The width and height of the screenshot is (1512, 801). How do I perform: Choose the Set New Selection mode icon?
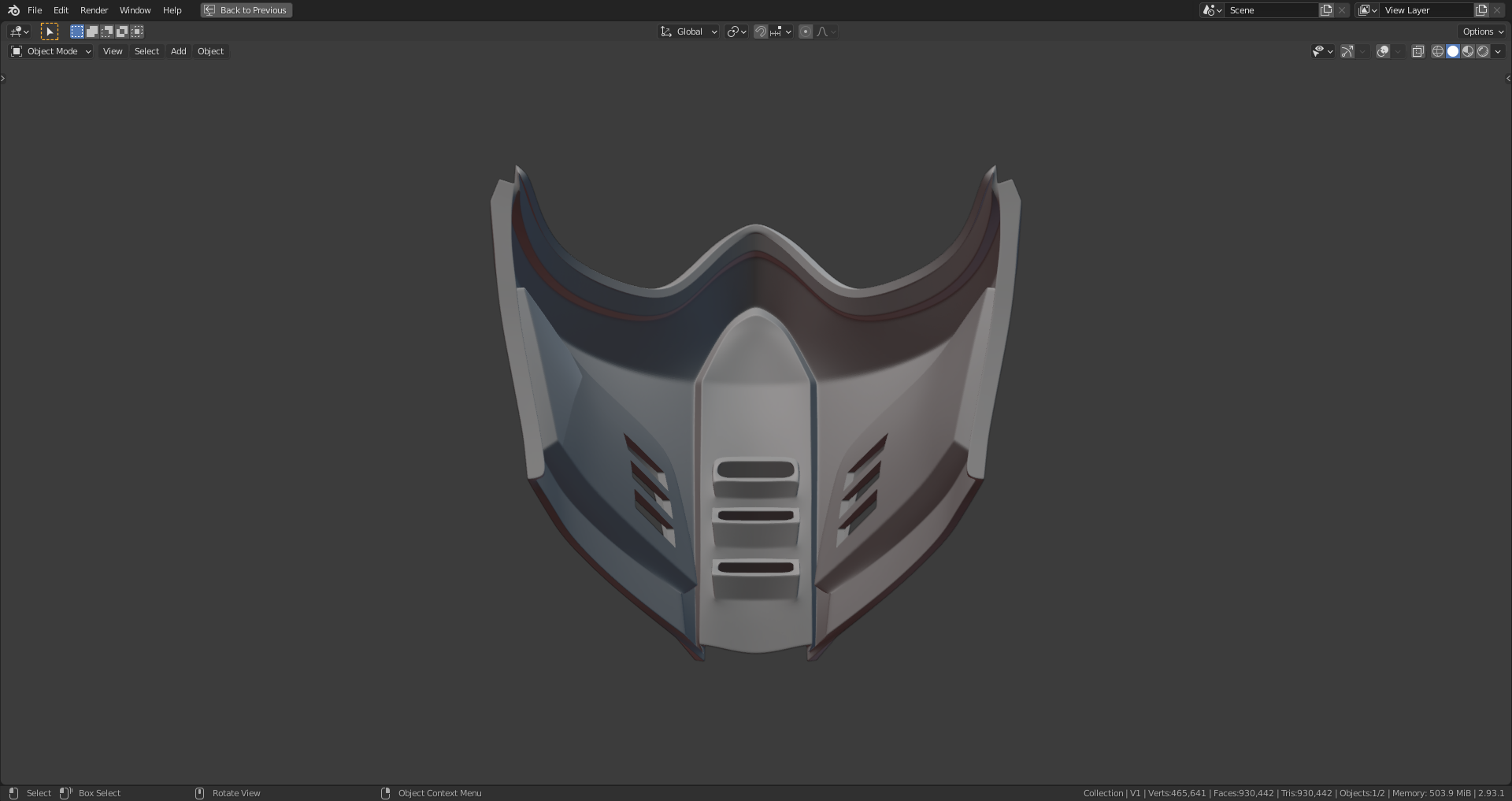coord(76,32)
